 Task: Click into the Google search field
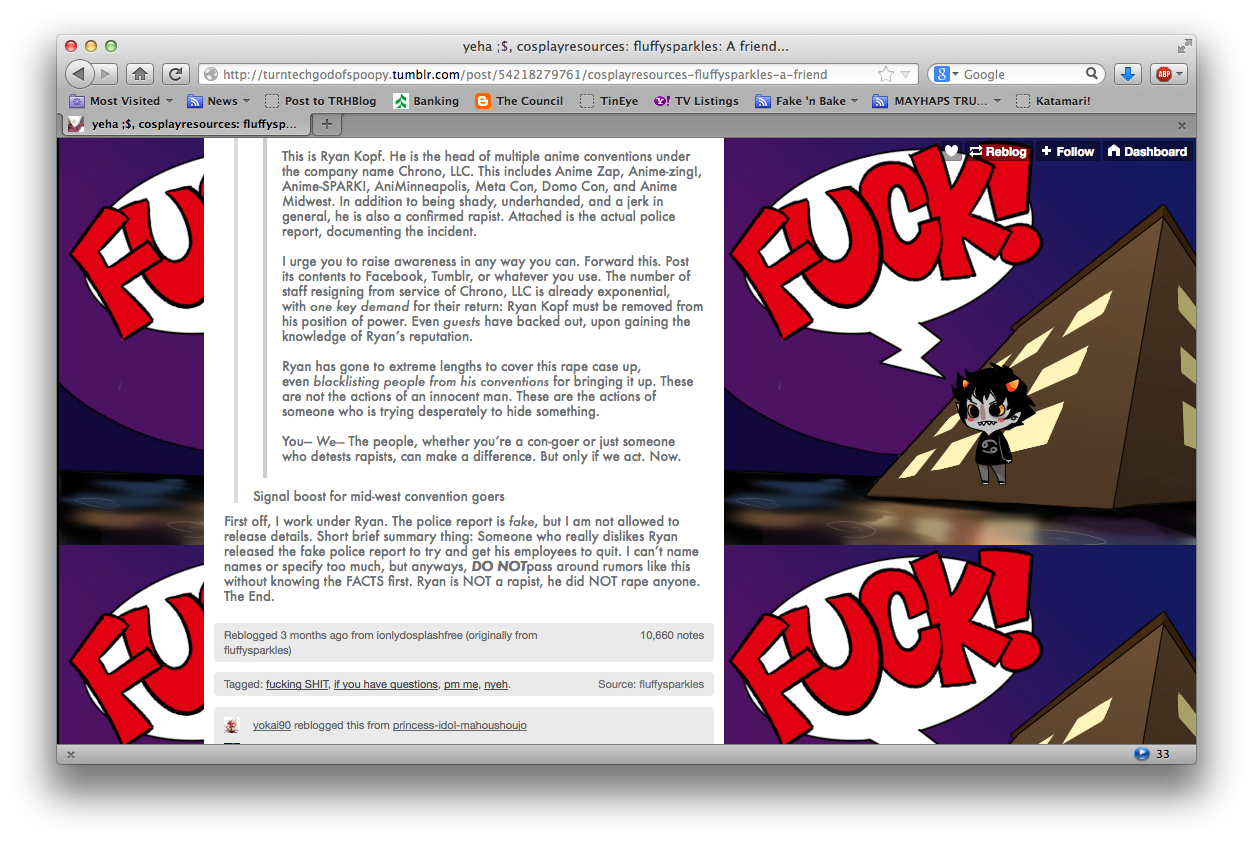tap(1022, 74)
